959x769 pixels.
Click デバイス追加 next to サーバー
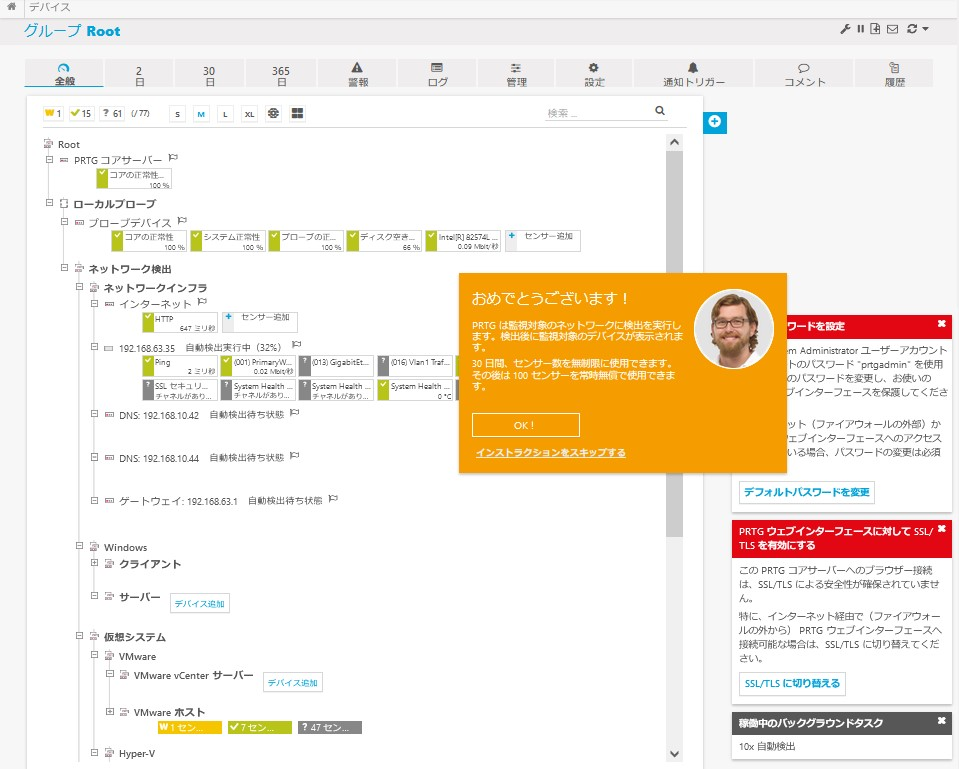199,603
